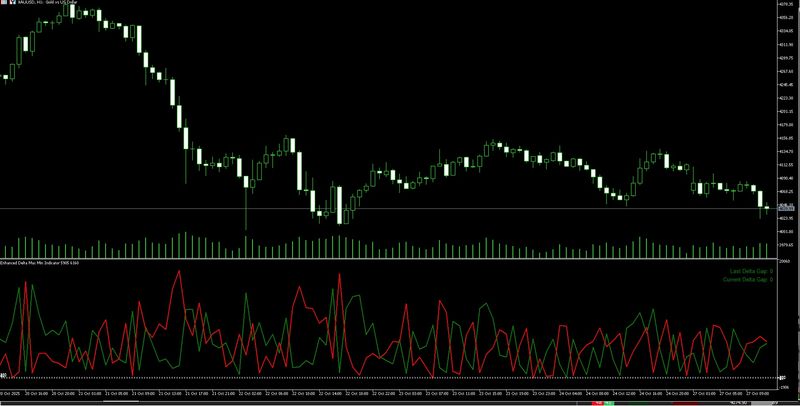Click the 'Current Delta Gap: 0' text
Screen dimensions: 800x406
[x=746, y=279]
